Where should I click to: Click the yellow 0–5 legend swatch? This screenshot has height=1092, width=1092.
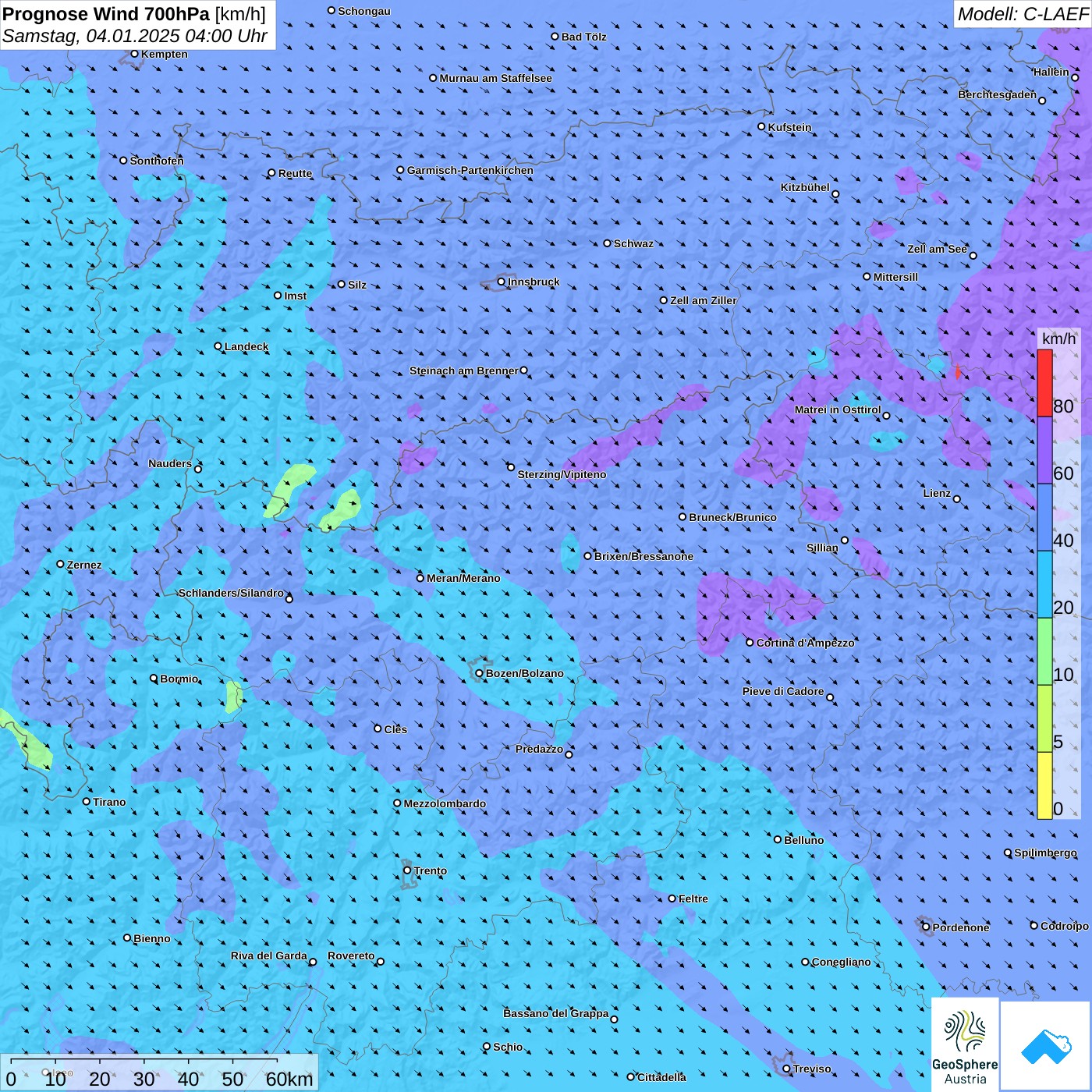coord(1044,785)
